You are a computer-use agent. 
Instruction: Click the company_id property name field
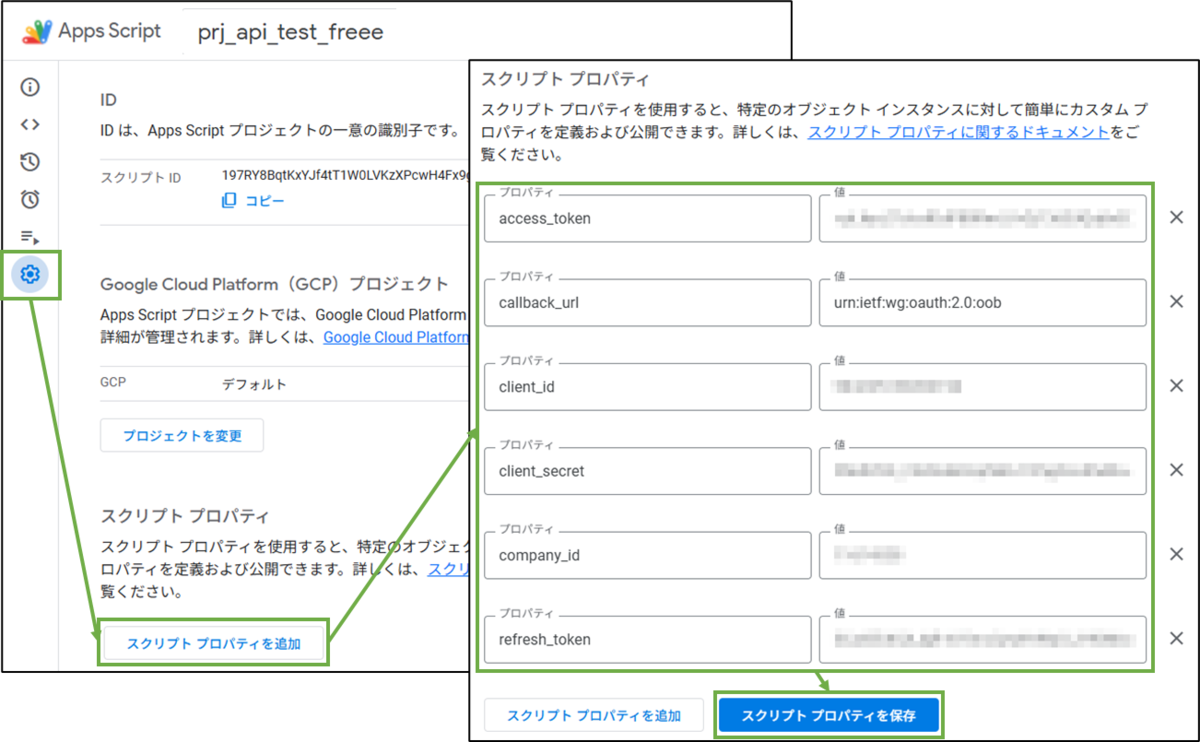point(648,554)
